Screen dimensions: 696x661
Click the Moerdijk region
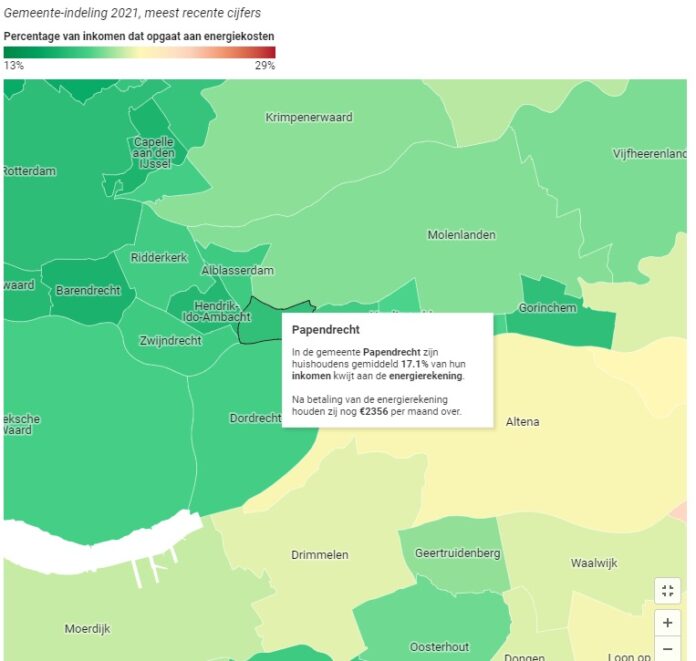(87, 628)
